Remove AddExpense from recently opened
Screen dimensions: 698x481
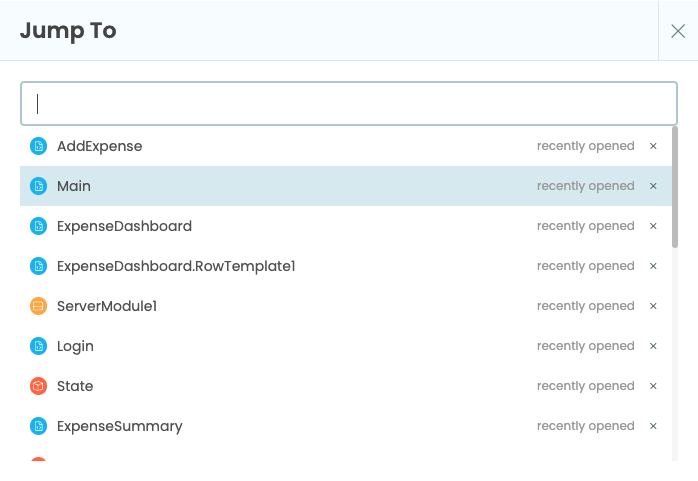pos(653,146)
